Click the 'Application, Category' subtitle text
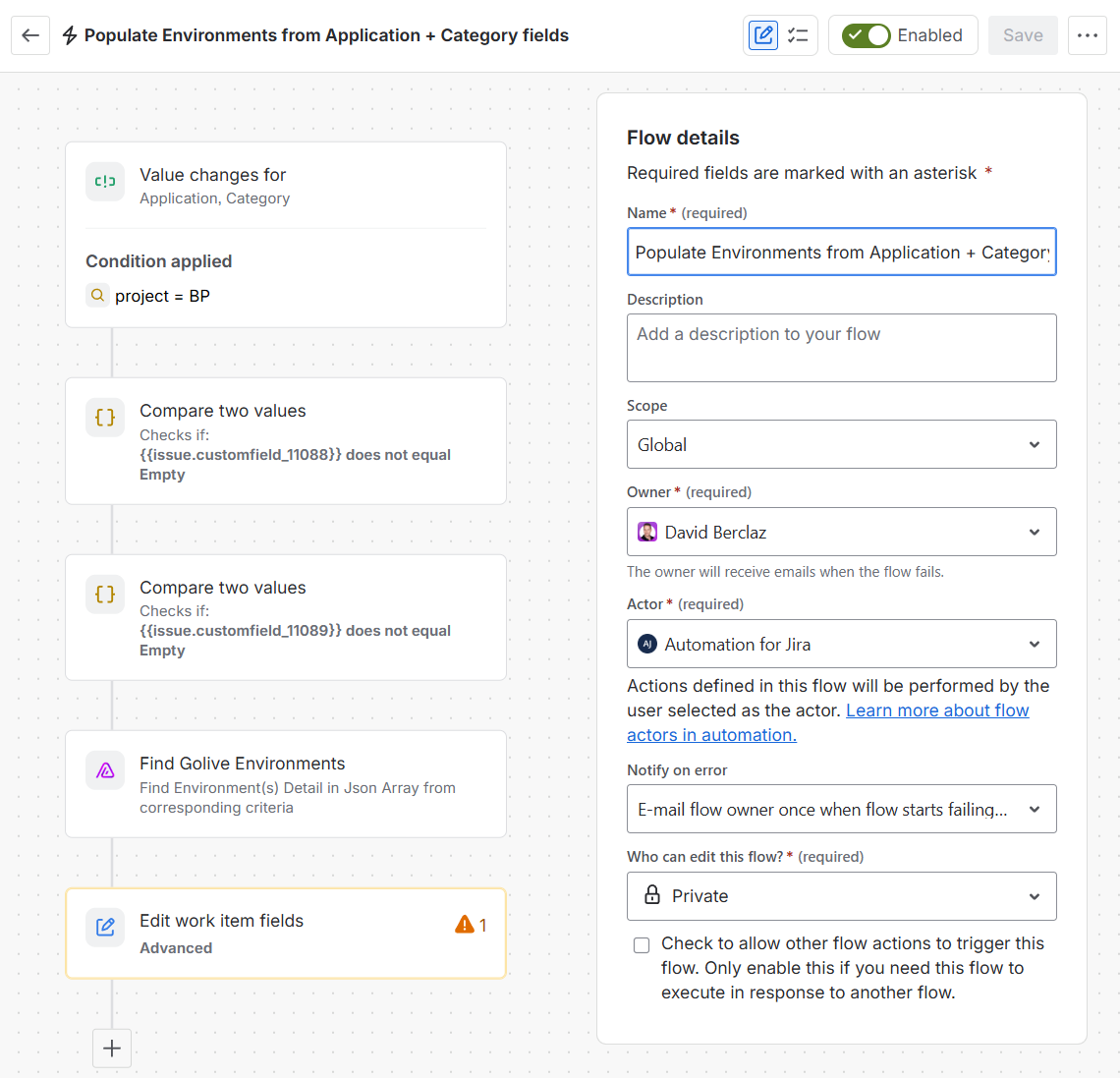This screenshot has height=1078, width=1120. point(214,199)
